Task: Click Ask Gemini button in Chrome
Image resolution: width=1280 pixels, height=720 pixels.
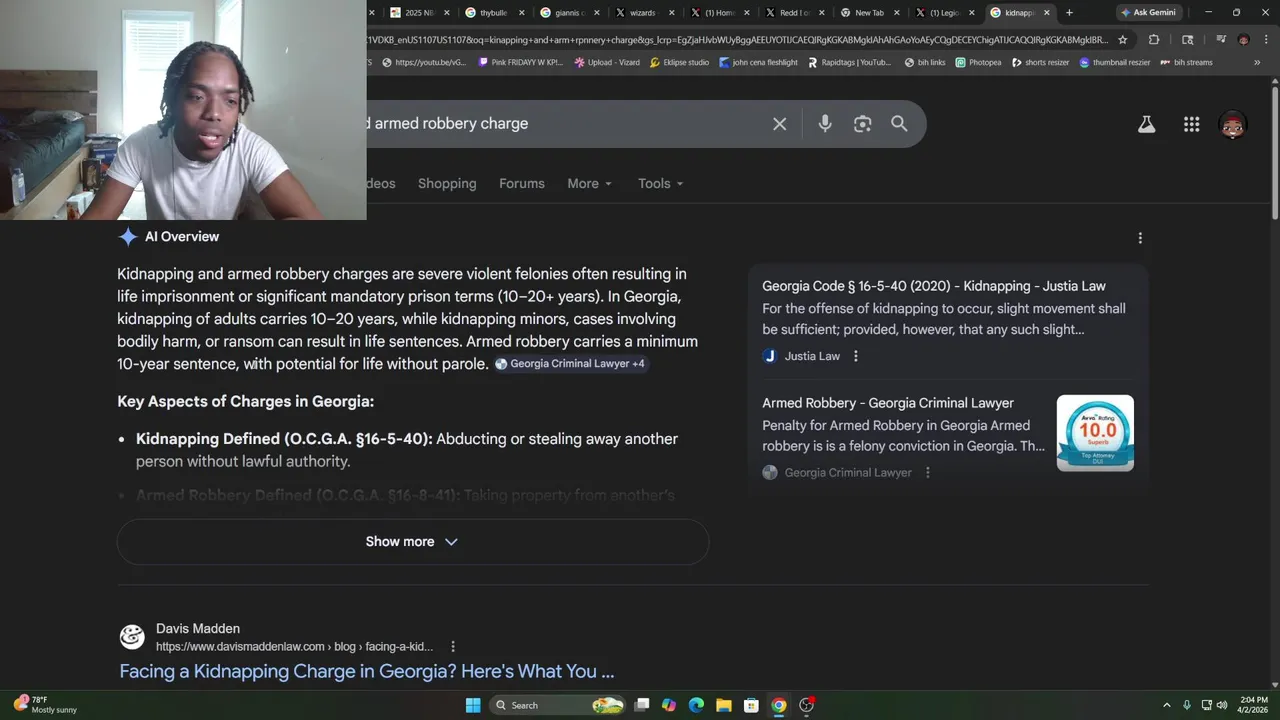Action: (1148, 13)
